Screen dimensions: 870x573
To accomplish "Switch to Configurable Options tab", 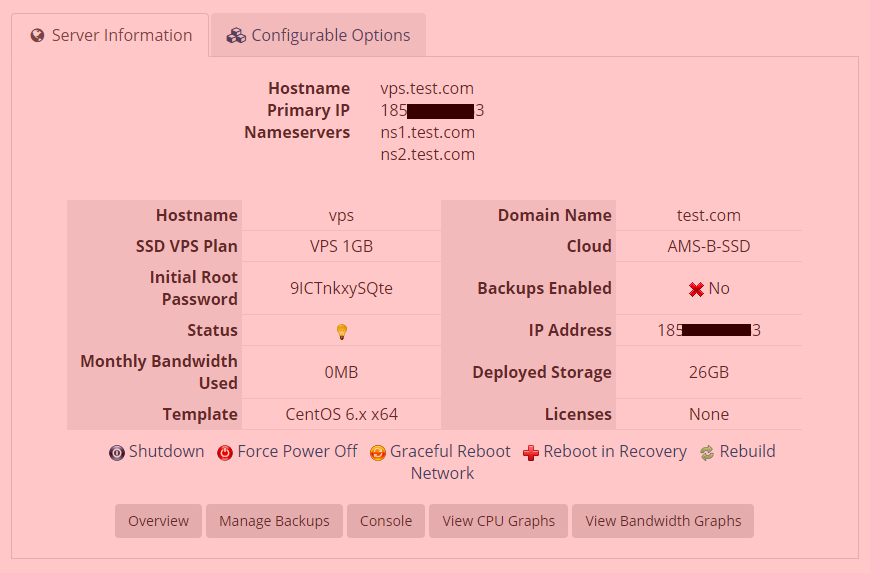I will tap(318, 35).
